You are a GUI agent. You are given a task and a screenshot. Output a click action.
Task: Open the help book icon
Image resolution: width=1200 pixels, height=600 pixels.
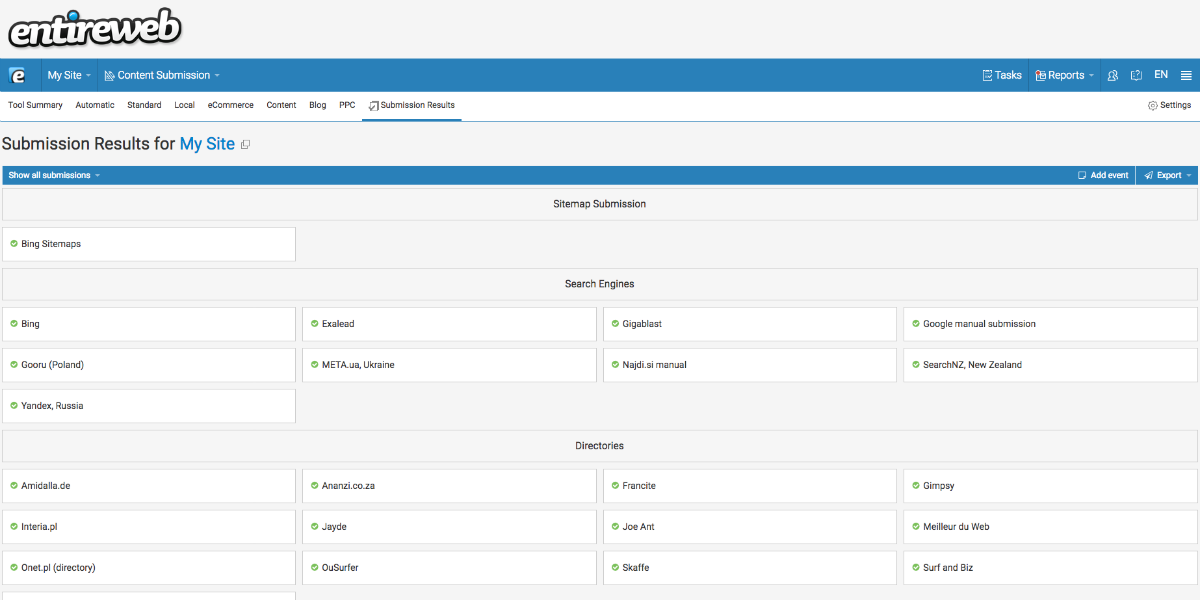[x=1137, y=75]
